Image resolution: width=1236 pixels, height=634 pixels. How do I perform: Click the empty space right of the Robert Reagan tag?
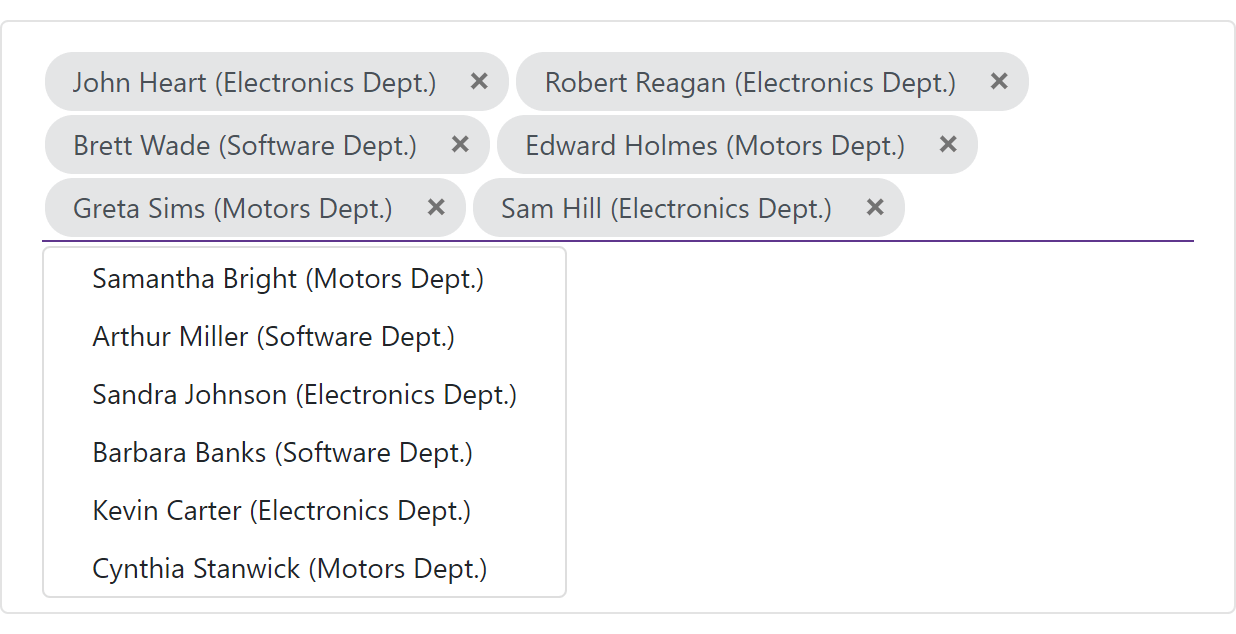click(1110, 82)
